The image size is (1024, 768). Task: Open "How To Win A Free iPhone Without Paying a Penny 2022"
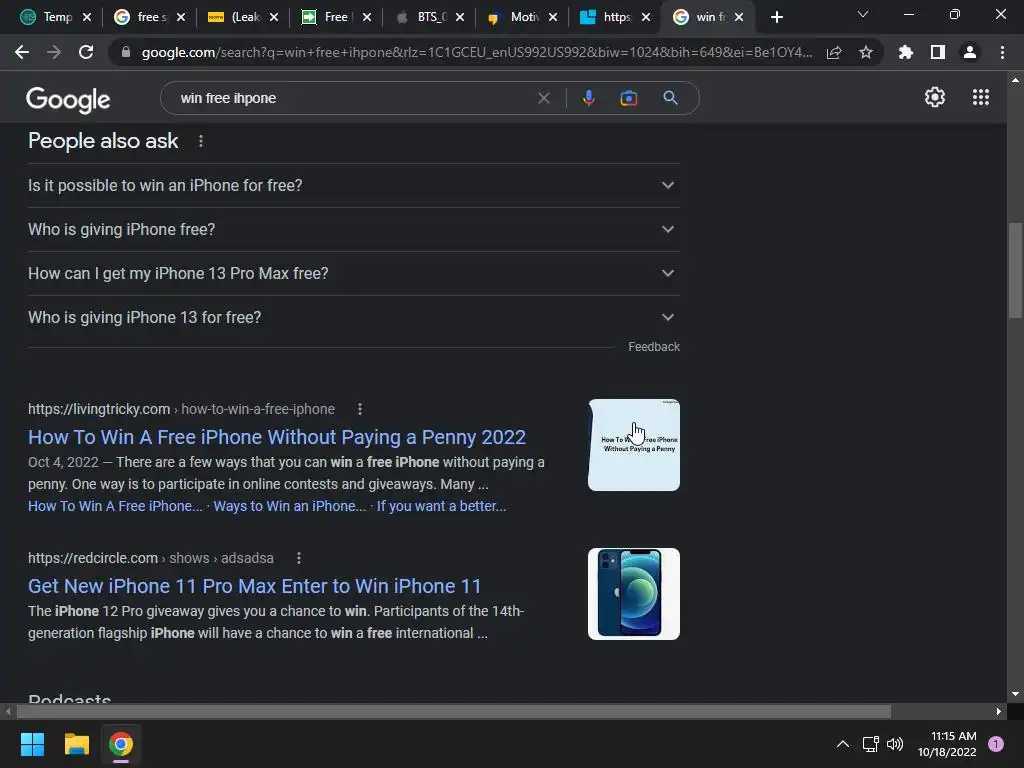(x=277, y=437)
